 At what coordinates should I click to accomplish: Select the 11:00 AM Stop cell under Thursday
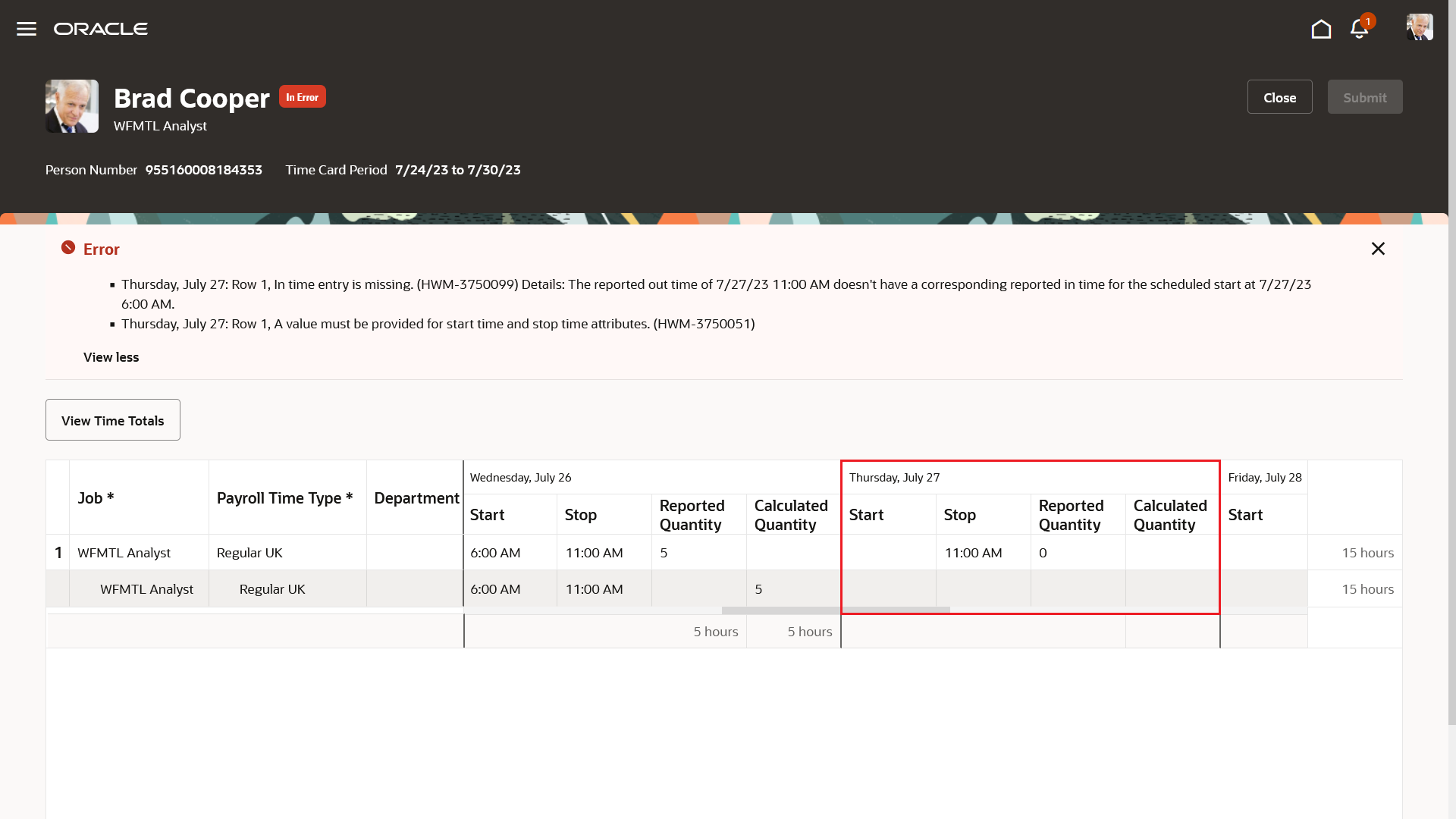pyautogui.click(x=973, y=553)
